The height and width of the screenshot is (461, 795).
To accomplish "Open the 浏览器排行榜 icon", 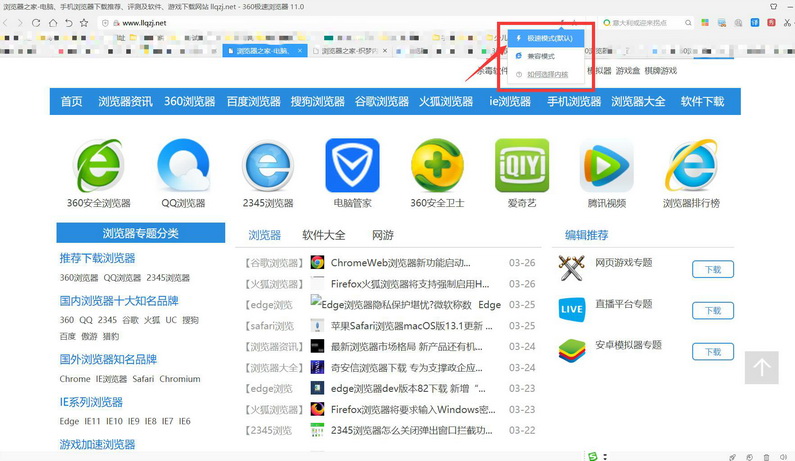I will tap(691, 165).
